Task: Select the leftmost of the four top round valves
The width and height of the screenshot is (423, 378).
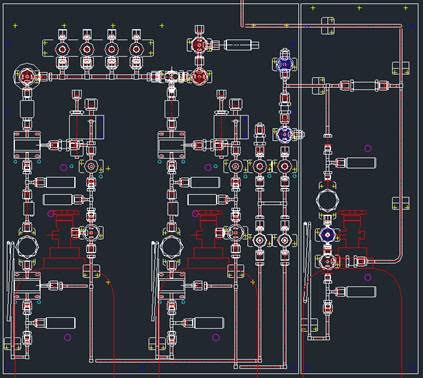Action: click(x=62, y=50)
